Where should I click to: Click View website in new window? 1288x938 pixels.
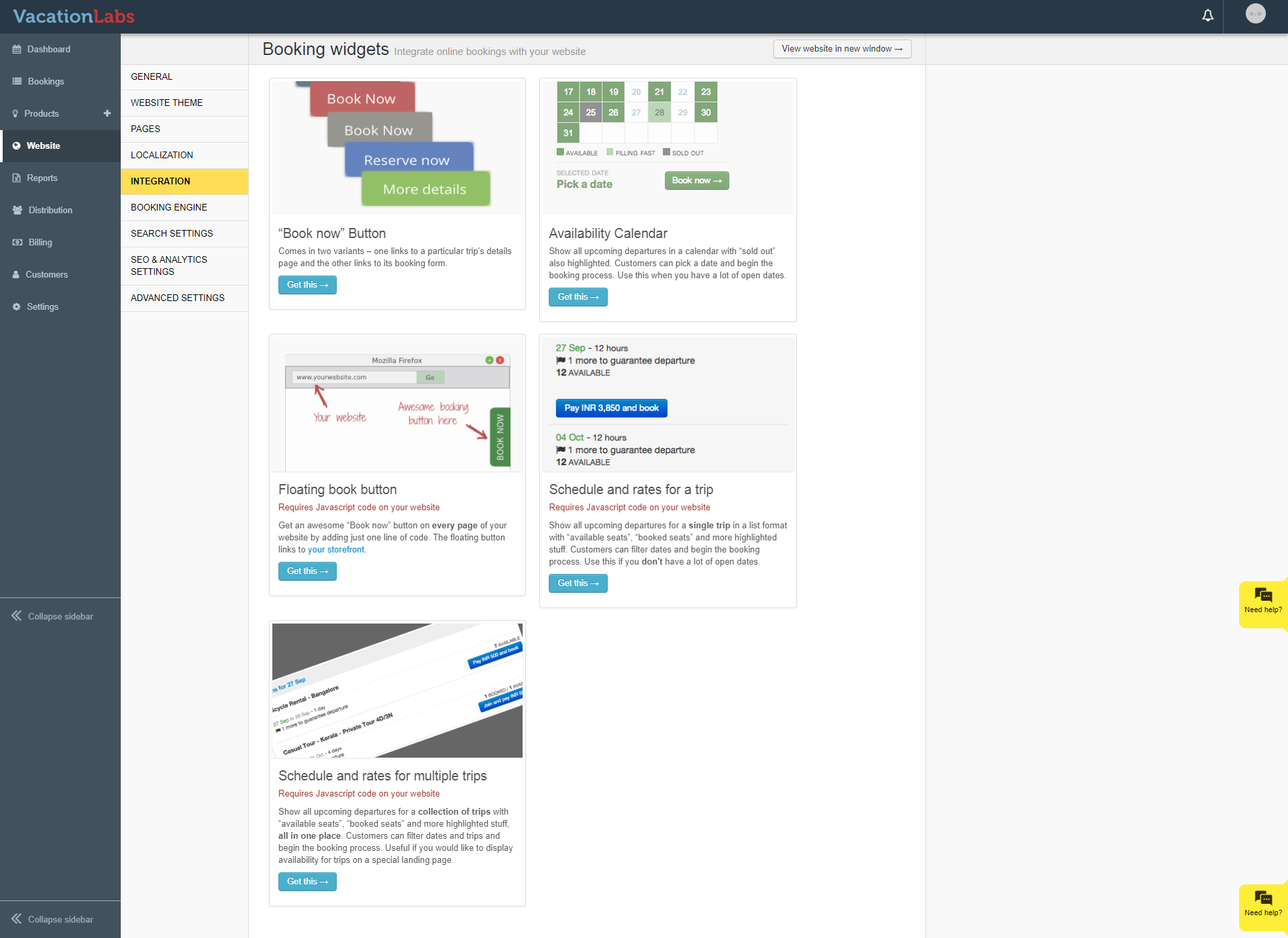tap(842, 49)
